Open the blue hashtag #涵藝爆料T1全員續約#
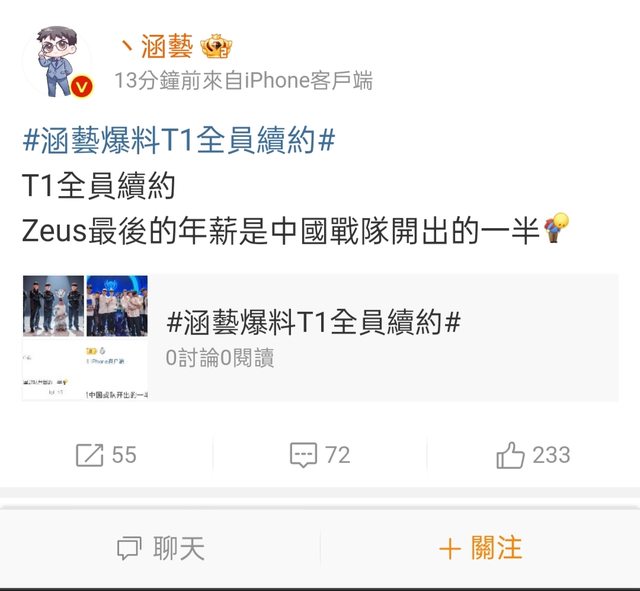Screen dimensions: 640x591 tap(179, 140)
